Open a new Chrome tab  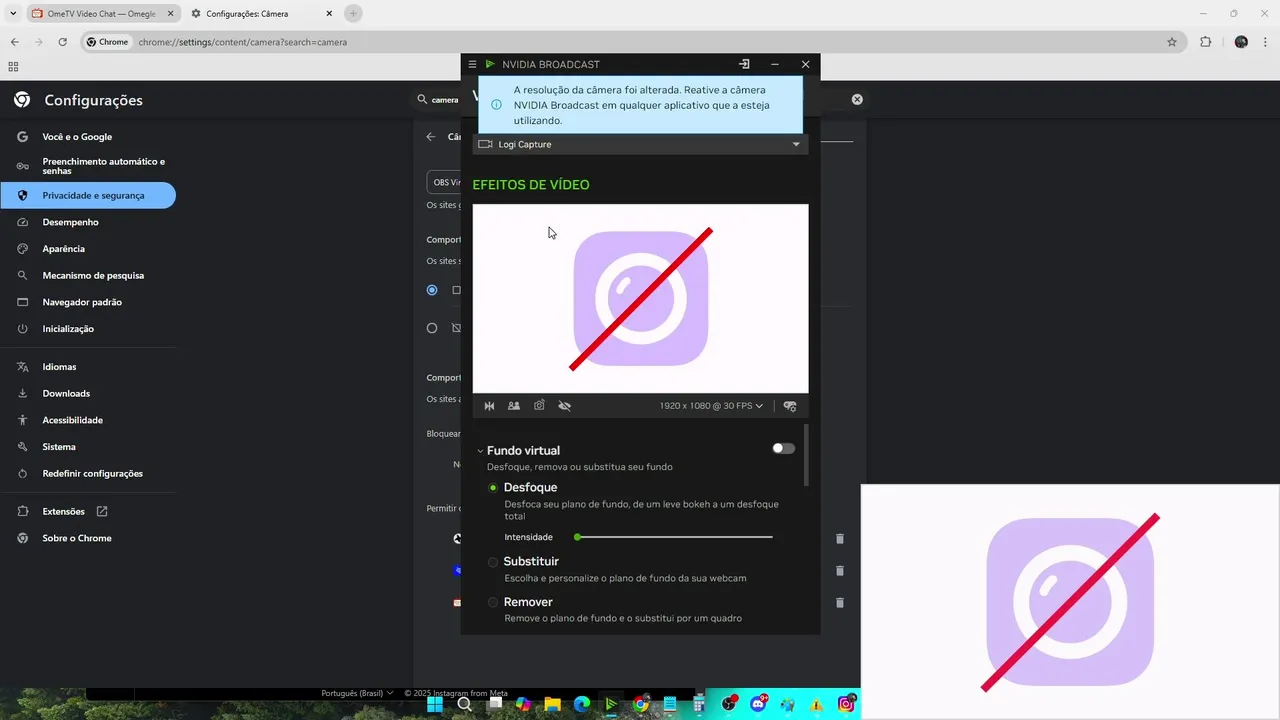pyautogui.click(x=353, y=14)
